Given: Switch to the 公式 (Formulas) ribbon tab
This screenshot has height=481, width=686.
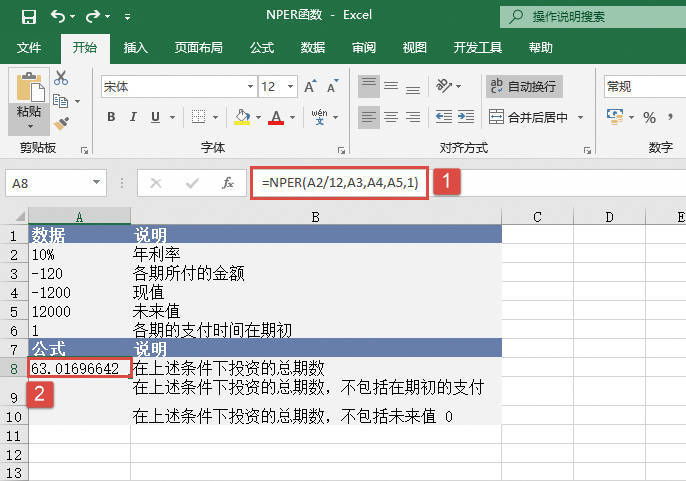Looking at the screenshot, I should coord(262,47).
